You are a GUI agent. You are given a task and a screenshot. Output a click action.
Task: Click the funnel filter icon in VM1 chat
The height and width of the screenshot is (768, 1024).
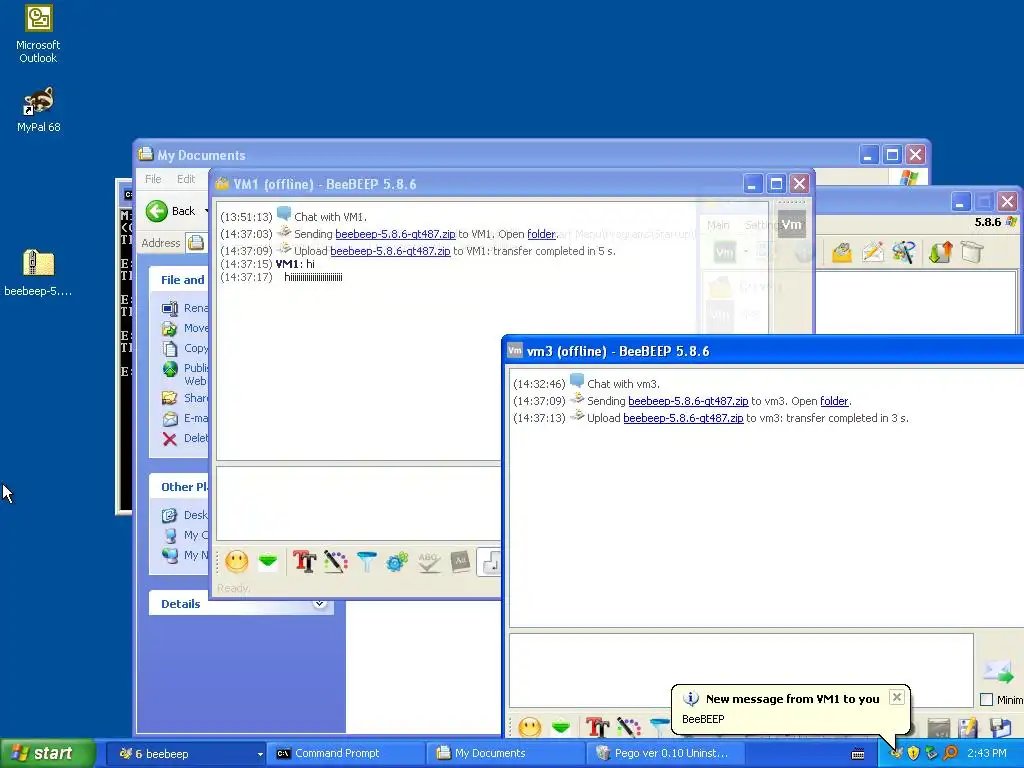366,562
